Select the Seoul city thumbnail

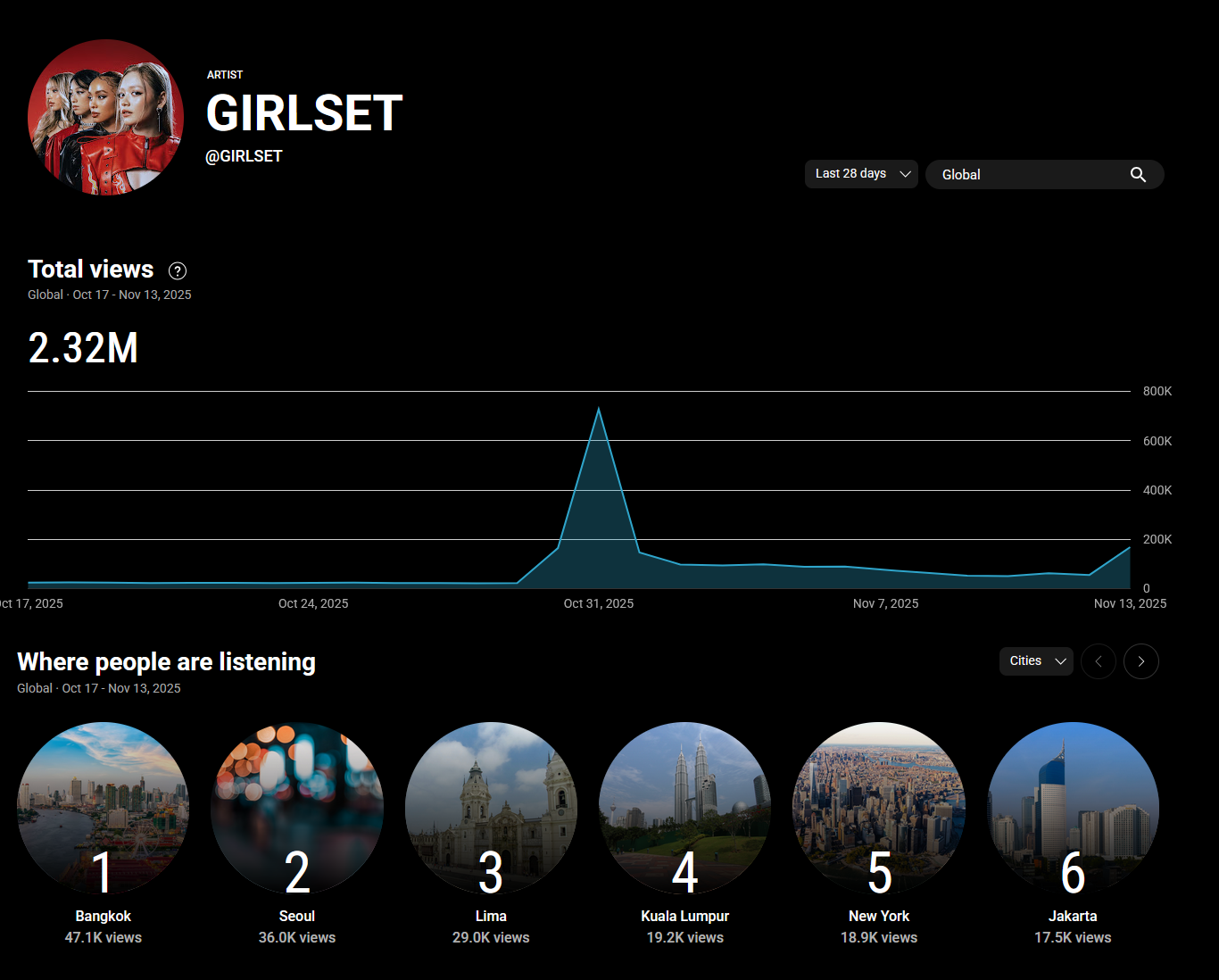(297, 808)
